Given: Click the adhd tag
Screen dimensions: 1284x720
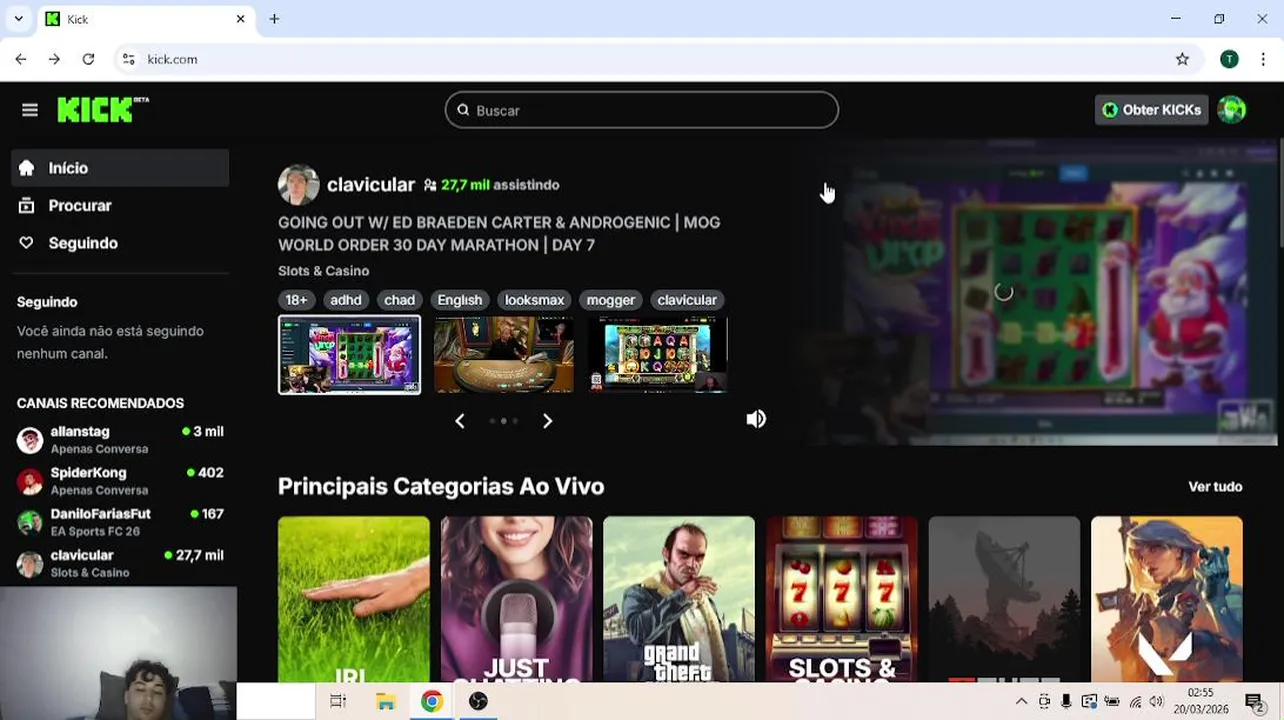Looking at the screenshot, I should click(x=346, y=300).
